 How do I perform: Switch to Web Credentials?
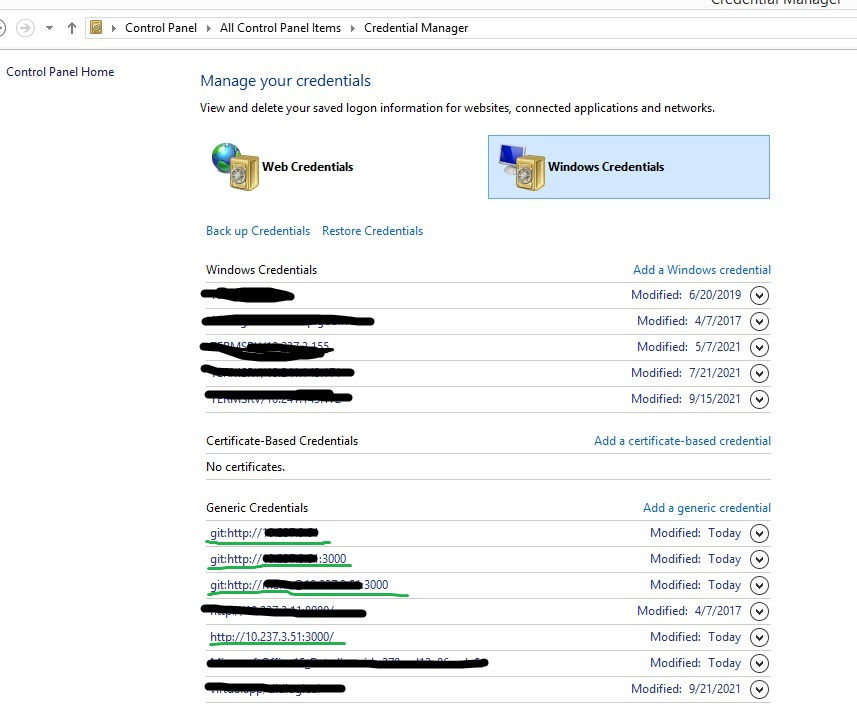coord(307,167)
